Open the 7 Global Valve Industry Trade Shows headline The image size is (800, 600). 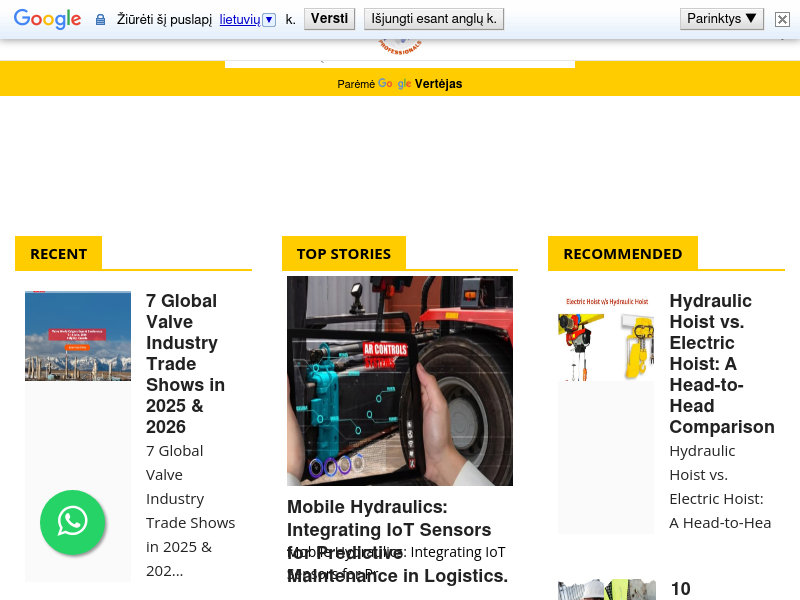pos(186,364)
